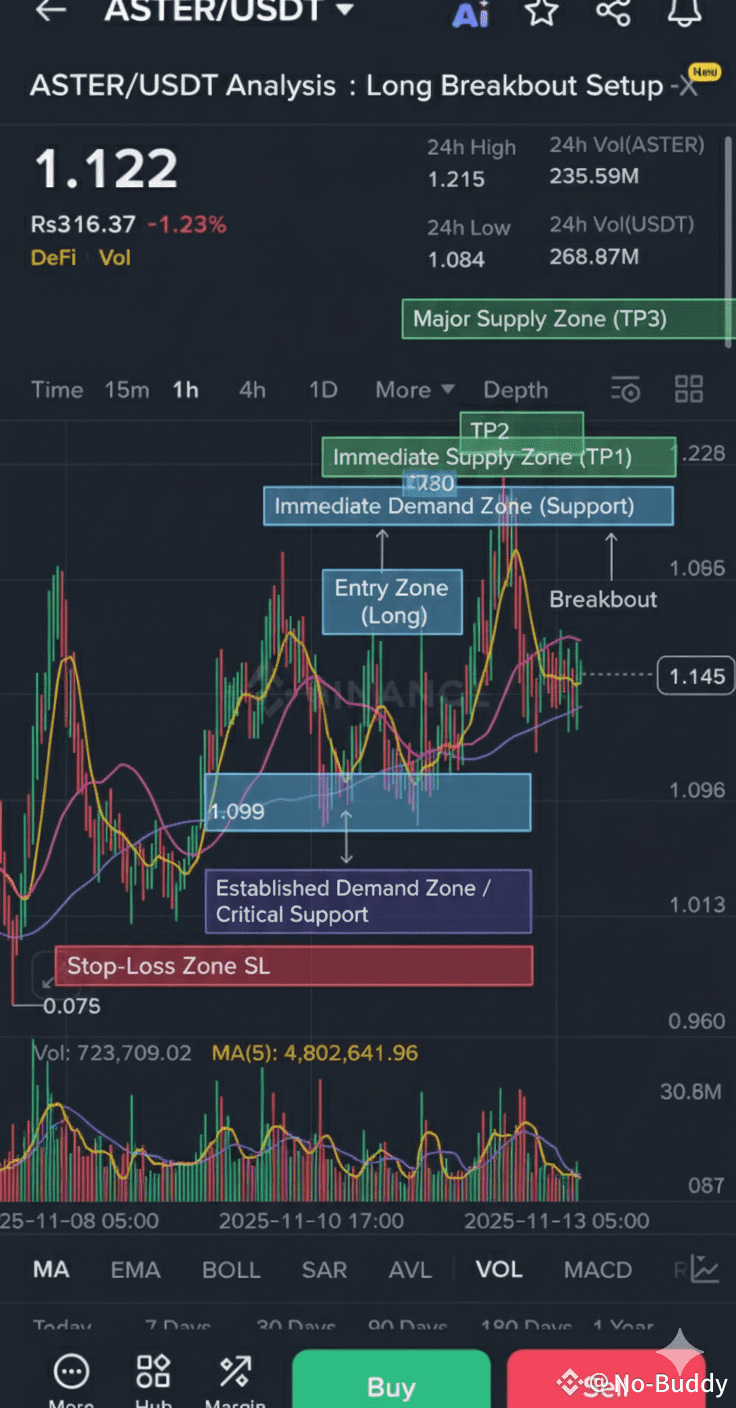Click the 24h Low value 1.084
Viewport: 736px width, 1408px height.
(x=456, y=260)
